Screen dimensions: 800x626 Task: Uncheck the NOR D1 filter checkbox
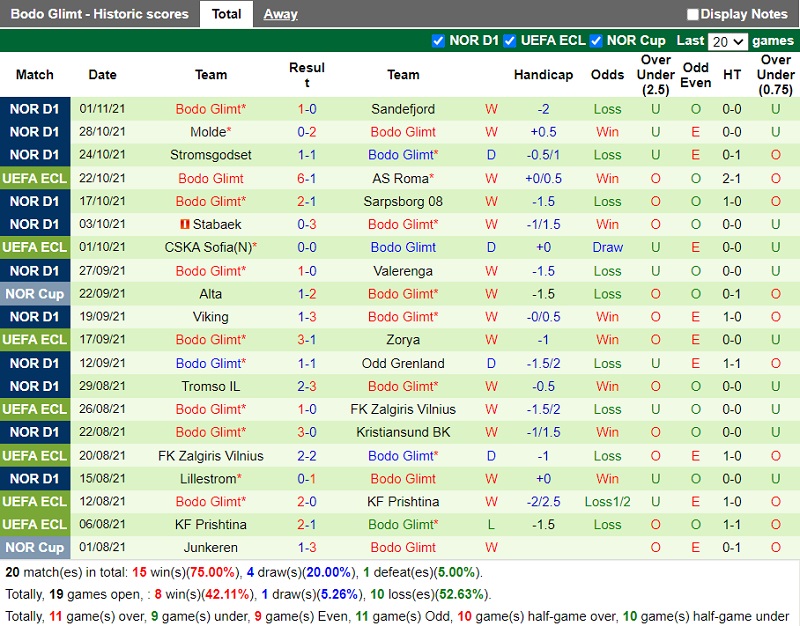[438, 41]
